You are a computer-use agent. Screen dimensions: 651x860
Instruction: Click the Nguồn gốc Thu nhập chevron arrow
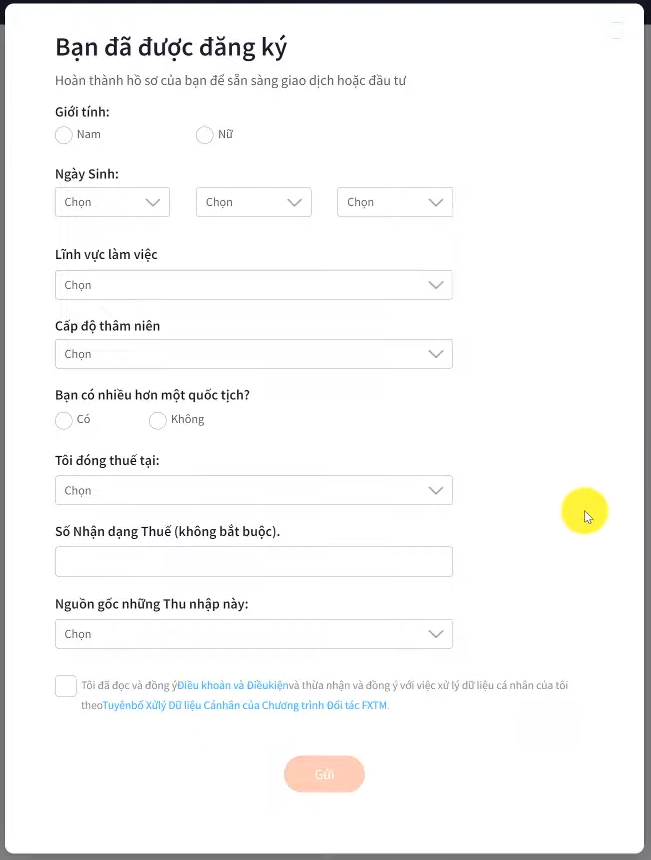435,634
